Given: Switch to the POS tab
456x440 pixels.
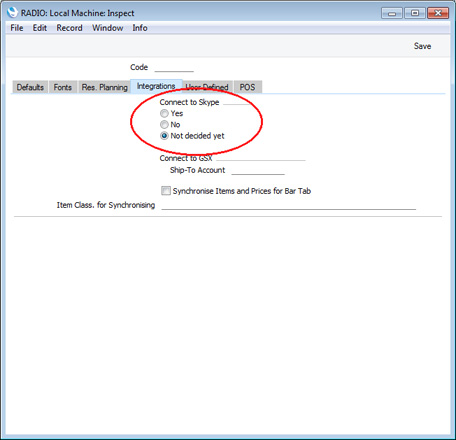Looking at the screenshot, I should (x=248, y=87).
